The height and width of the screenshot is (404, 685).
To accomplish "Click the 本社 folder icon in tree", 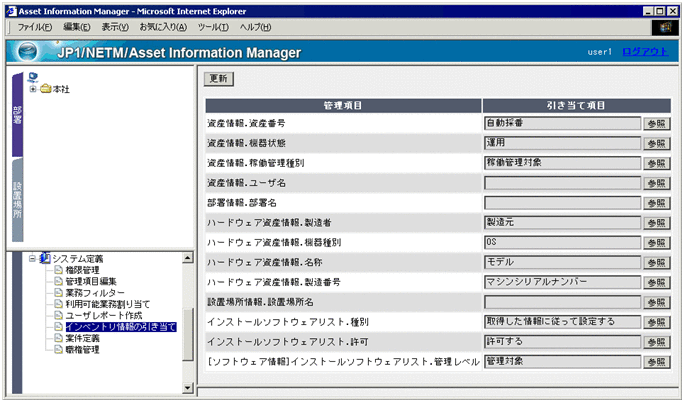I will tap(46, 89).
